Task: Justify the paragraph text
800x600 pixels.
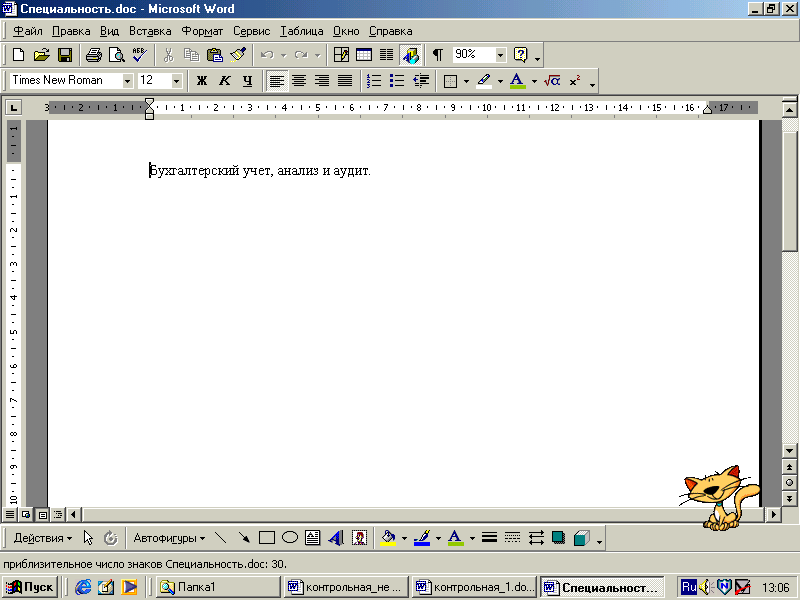Action: [345, 81]
